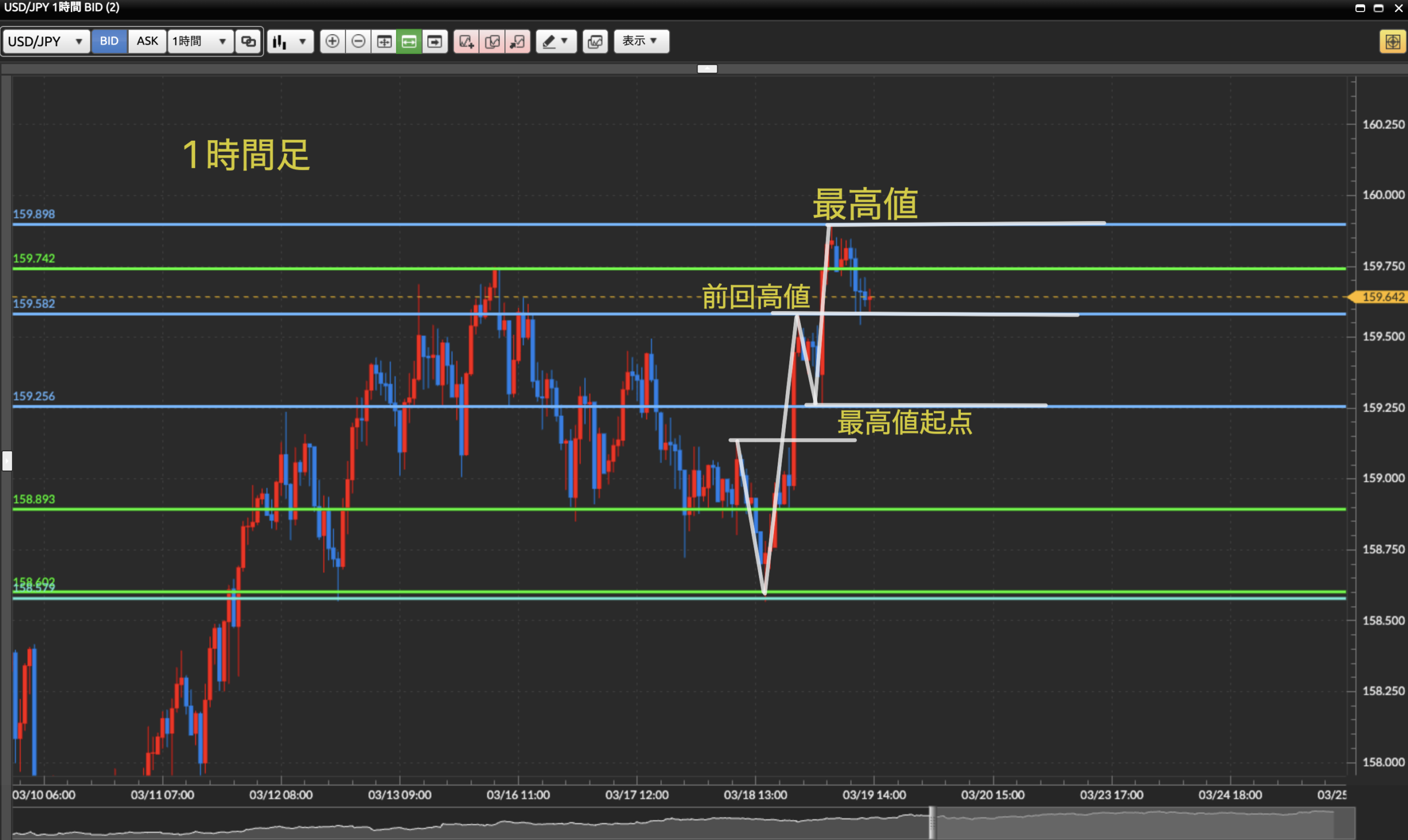Image resolution: width=1408 pixels, height=840 pixels.
Task: Switch price display to ASK
Action: point(147,41)
